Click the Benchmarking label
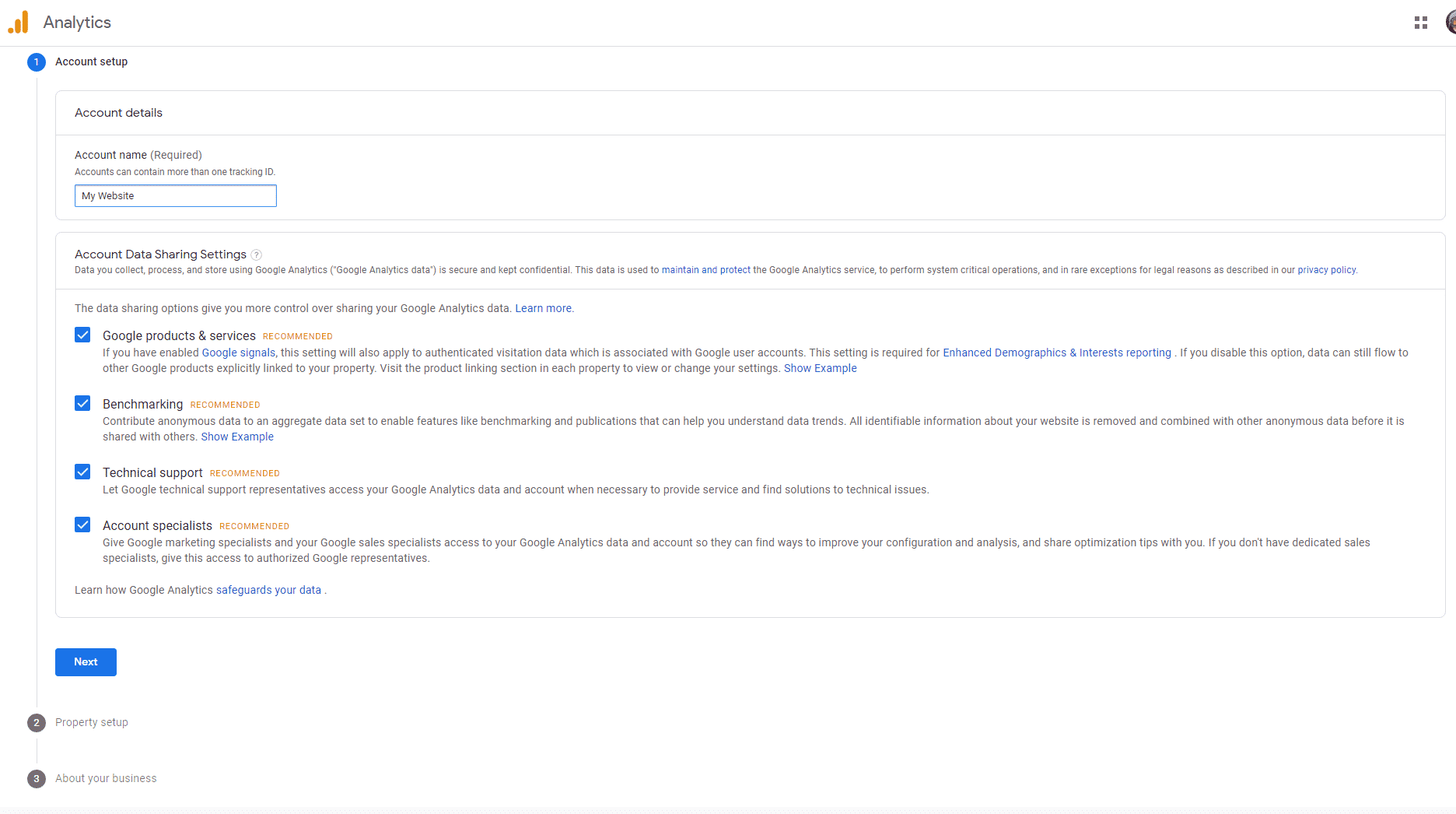Image resolution: width=1456 pixels, height=814 pixels. 142,404
